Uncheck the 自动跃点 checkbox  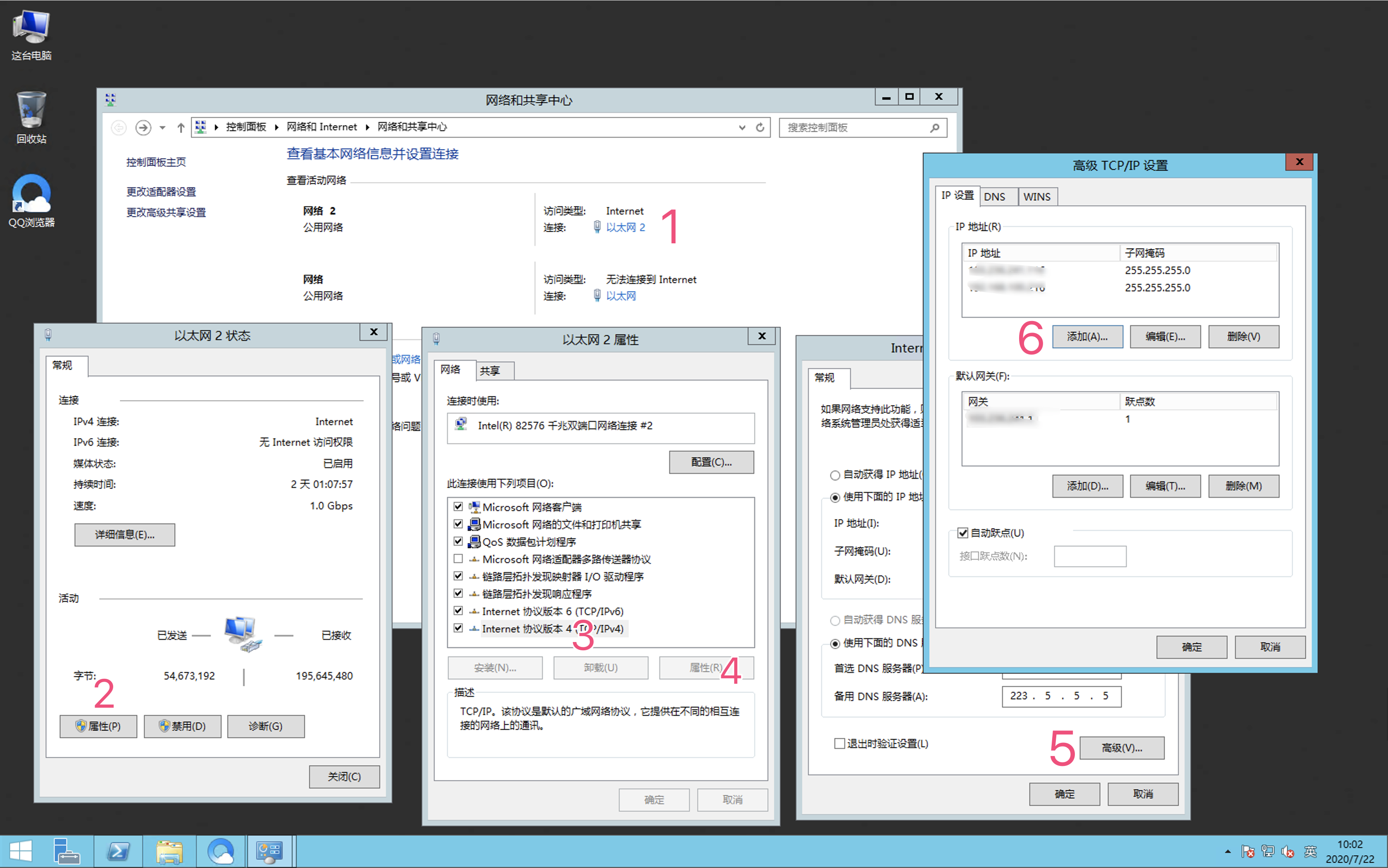[x=963, y=533]
